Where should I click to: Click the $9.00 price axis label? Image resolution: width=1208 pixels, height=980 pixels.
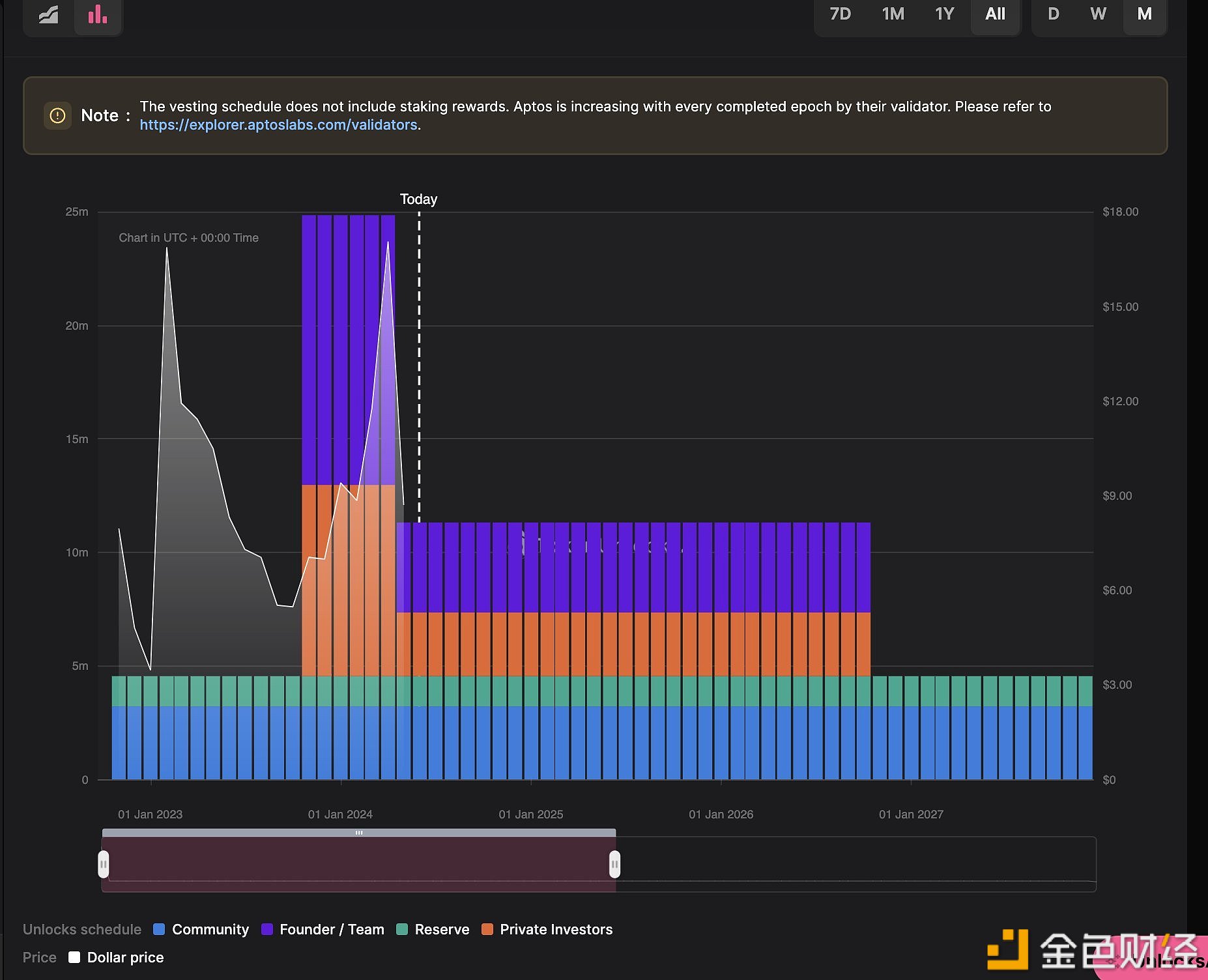[1117, 496]
